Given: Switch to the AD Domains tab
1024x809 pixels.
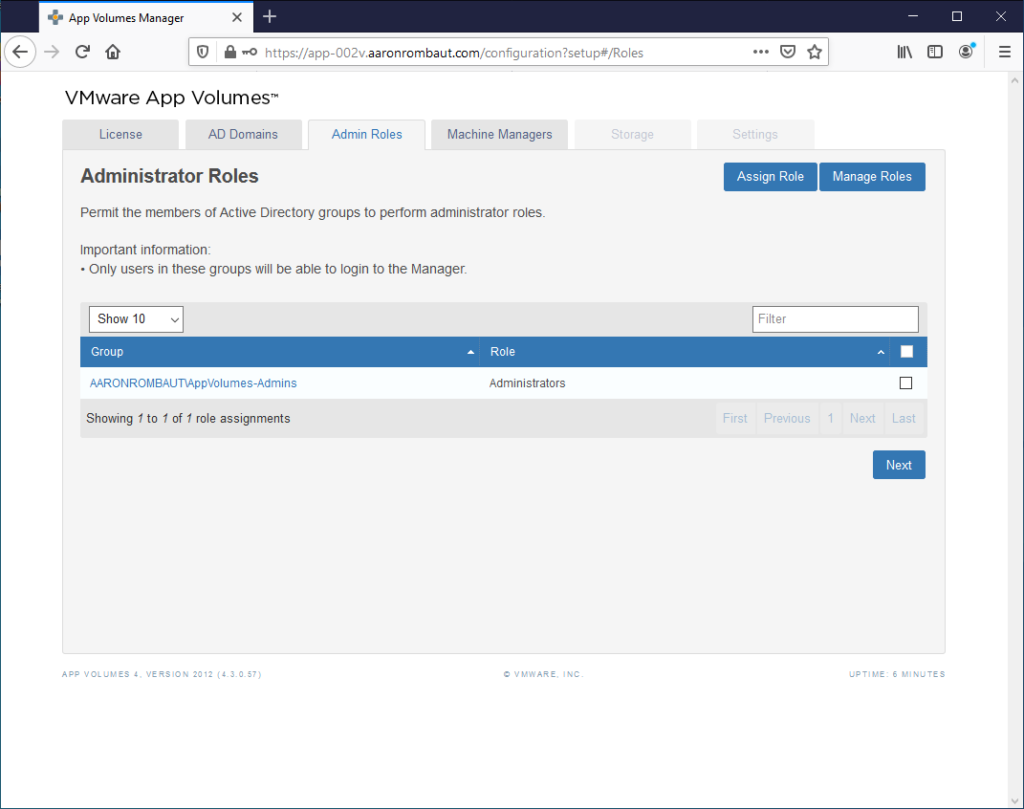Looking at the screenshot, I should tap(243, 134).
